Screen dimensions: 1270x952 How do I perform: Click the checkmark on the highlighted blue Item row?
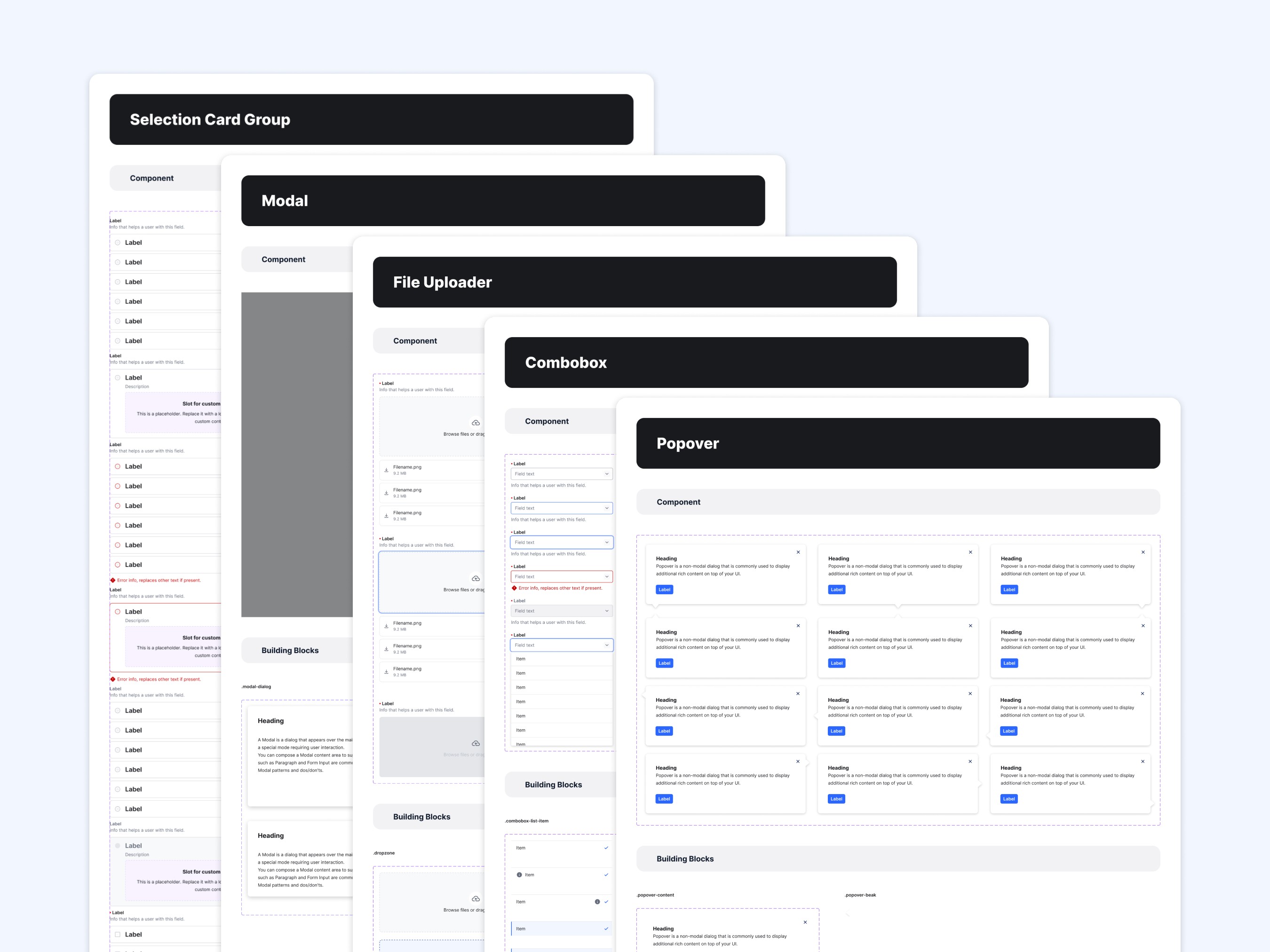click(x=606, y=928)
